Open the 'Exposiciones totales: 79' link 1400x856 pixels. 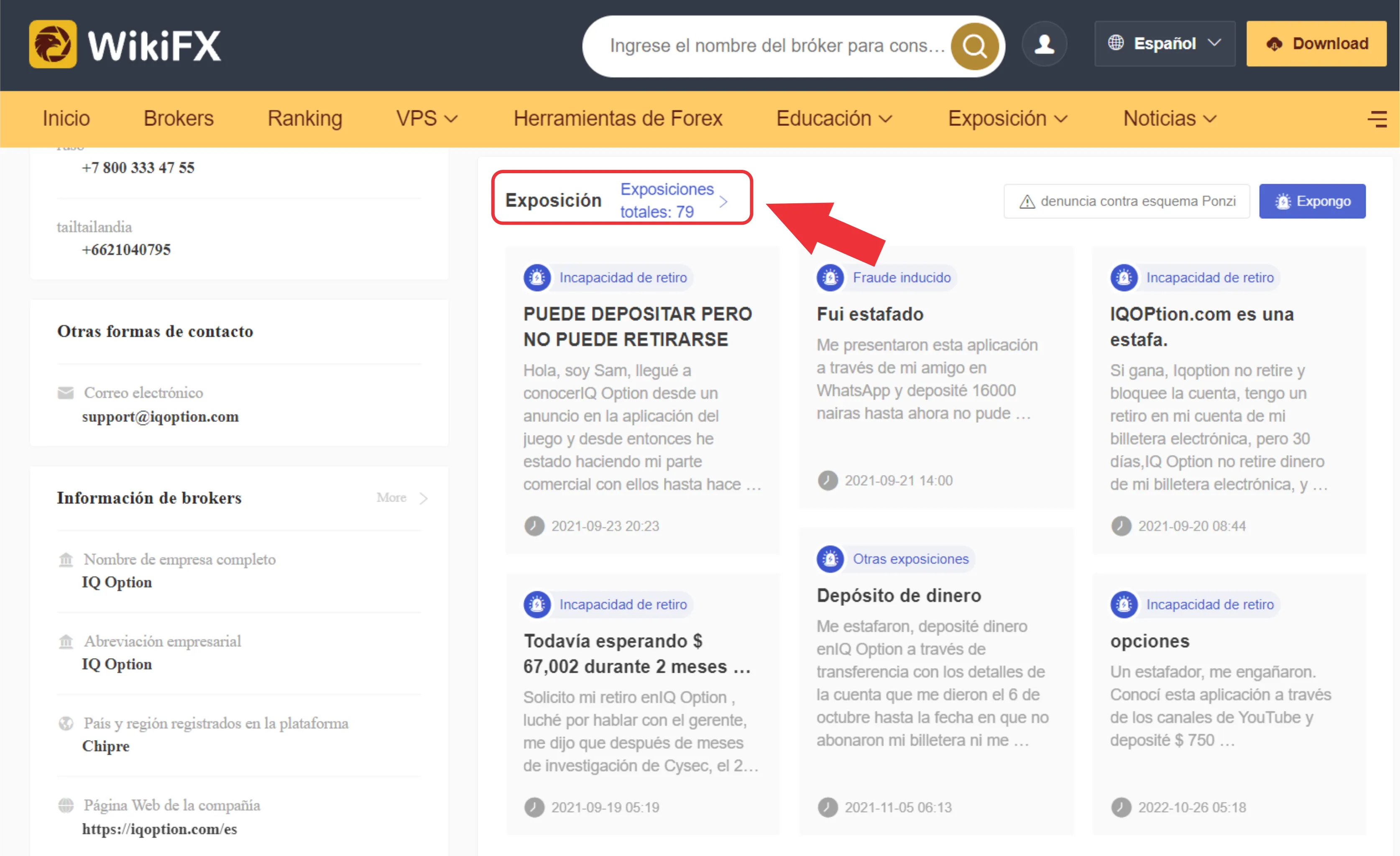667,200
